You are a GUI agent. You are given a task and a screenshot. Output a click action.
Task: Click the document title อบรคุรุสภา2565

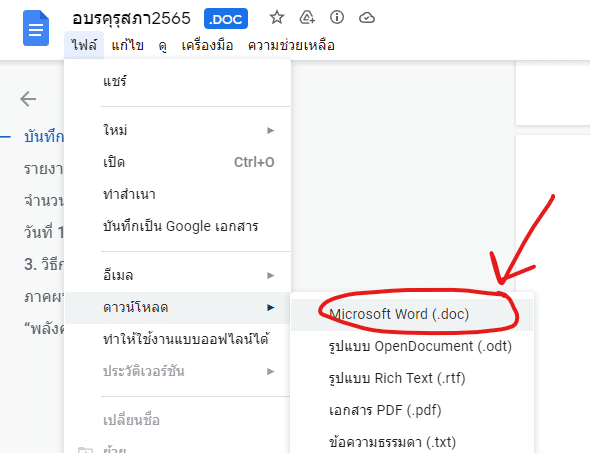131,18
